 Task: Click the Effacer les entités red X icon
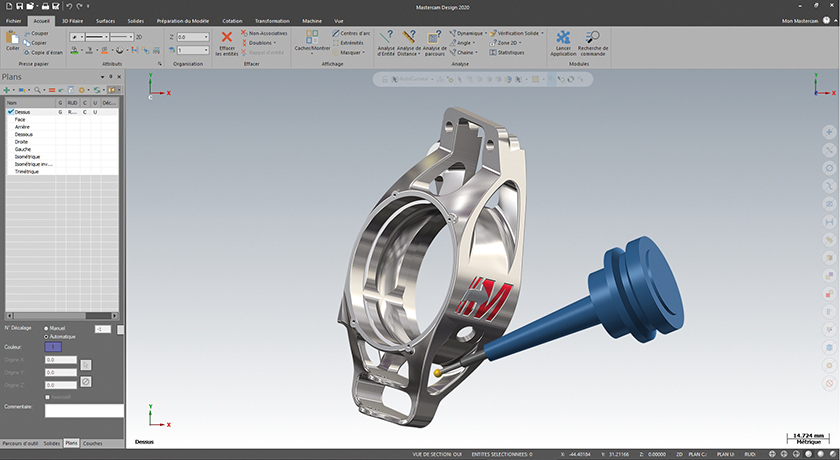click(227, 38)
